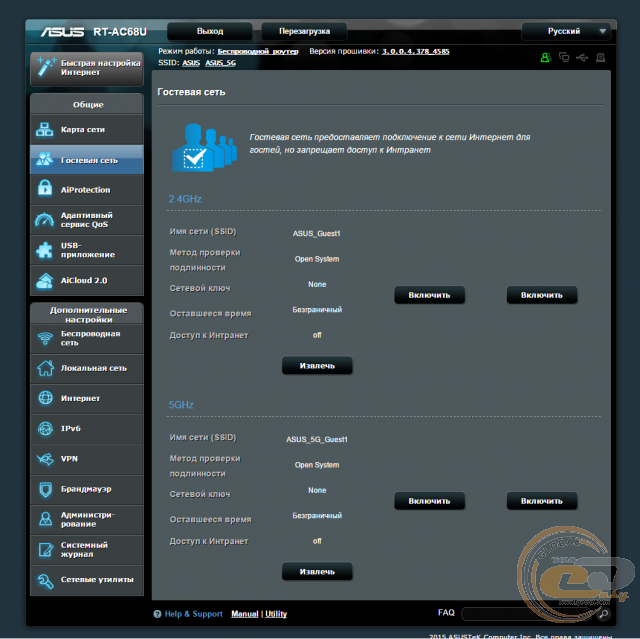Click the Help & Support text

(193, 614)
